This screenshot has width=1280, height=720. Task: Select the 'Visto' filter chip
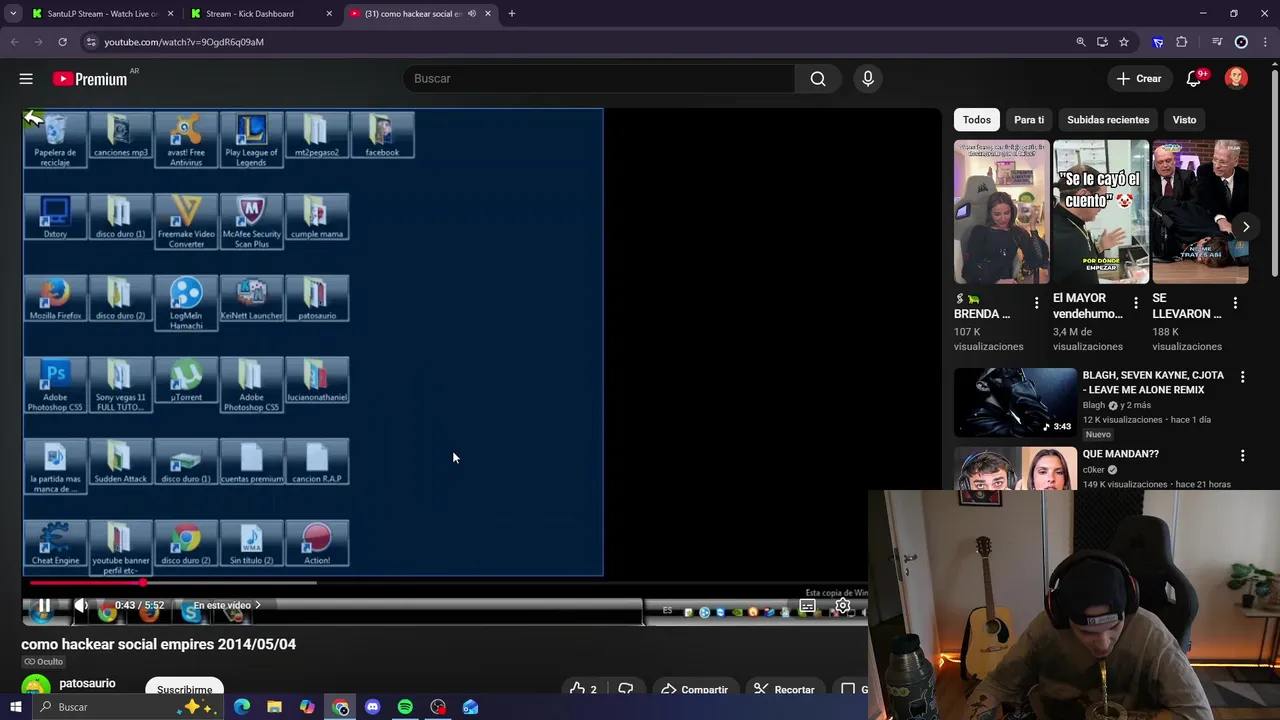click(1184, 120)
